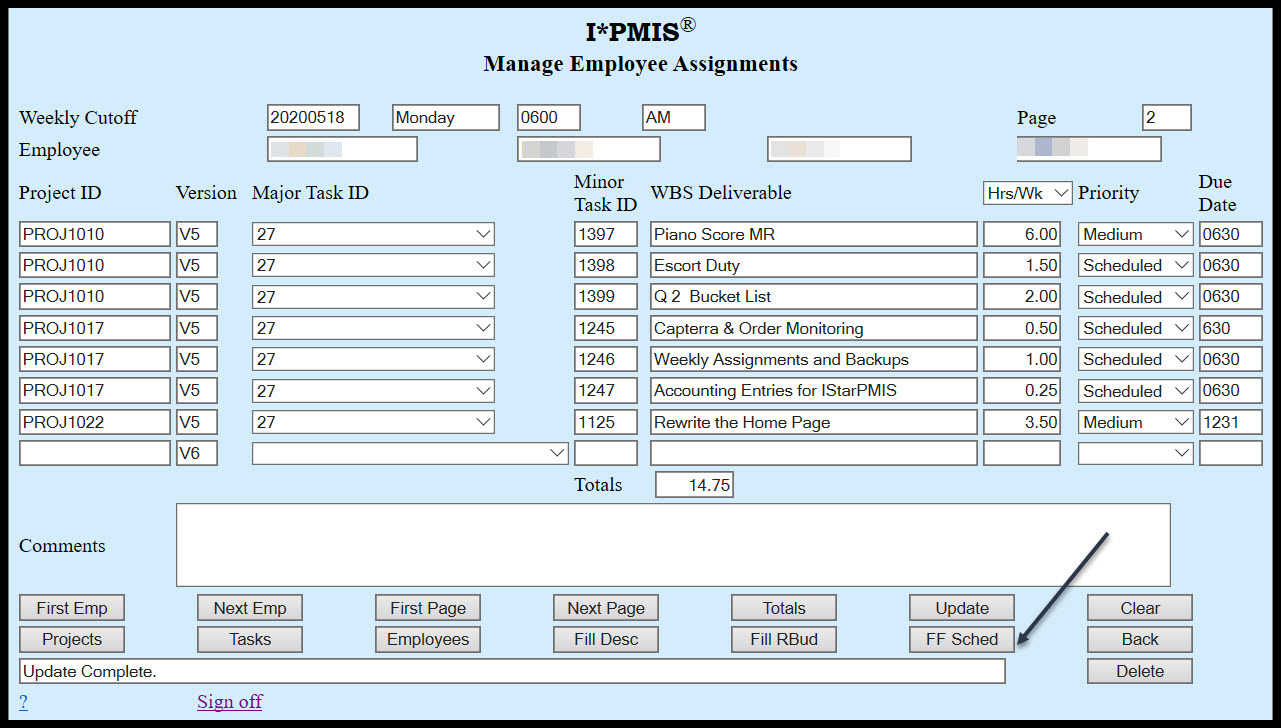Open the Projects lookup

[71, 639]
